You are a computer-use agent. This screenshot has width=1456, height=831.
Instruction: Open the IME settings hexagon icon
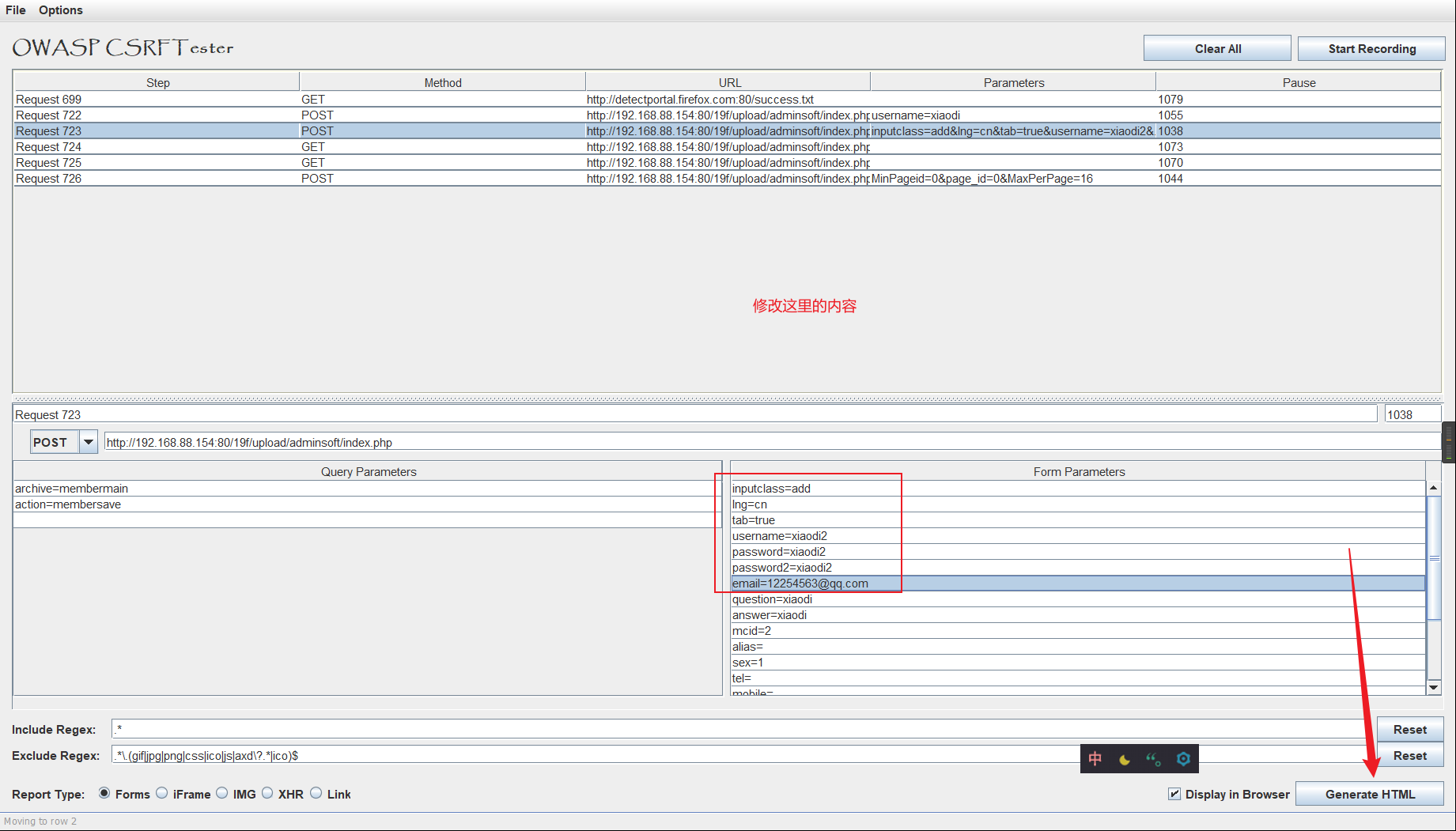point(1183,759)
